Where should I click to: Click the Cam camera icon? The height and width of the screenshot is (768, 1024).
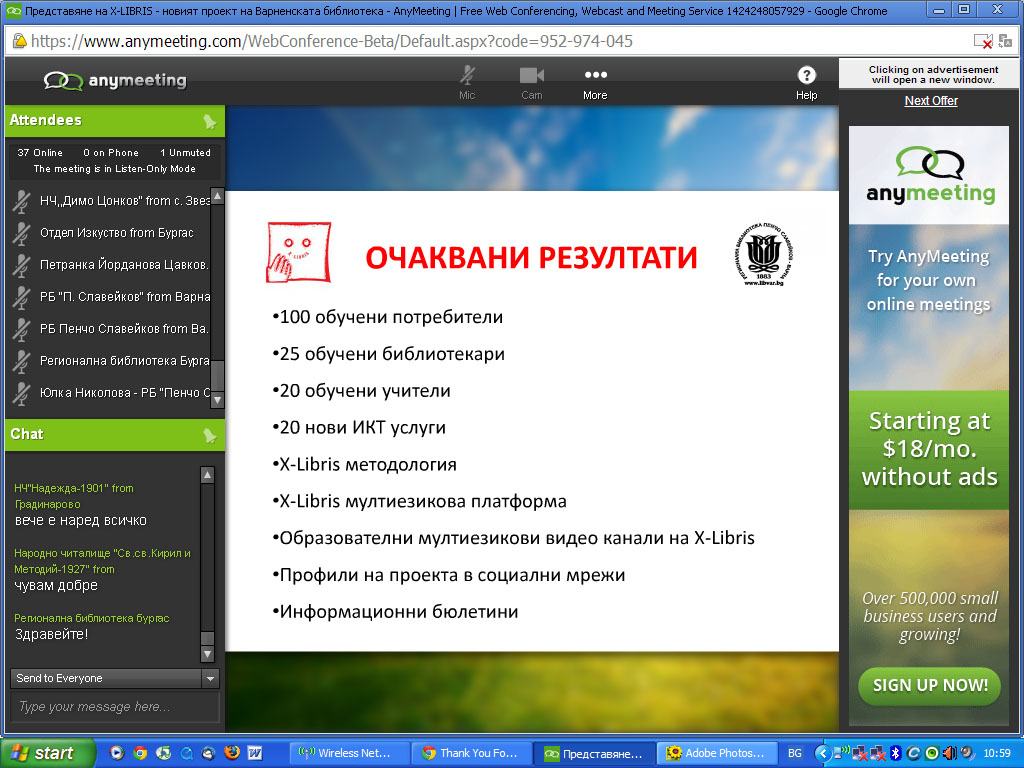532,76
